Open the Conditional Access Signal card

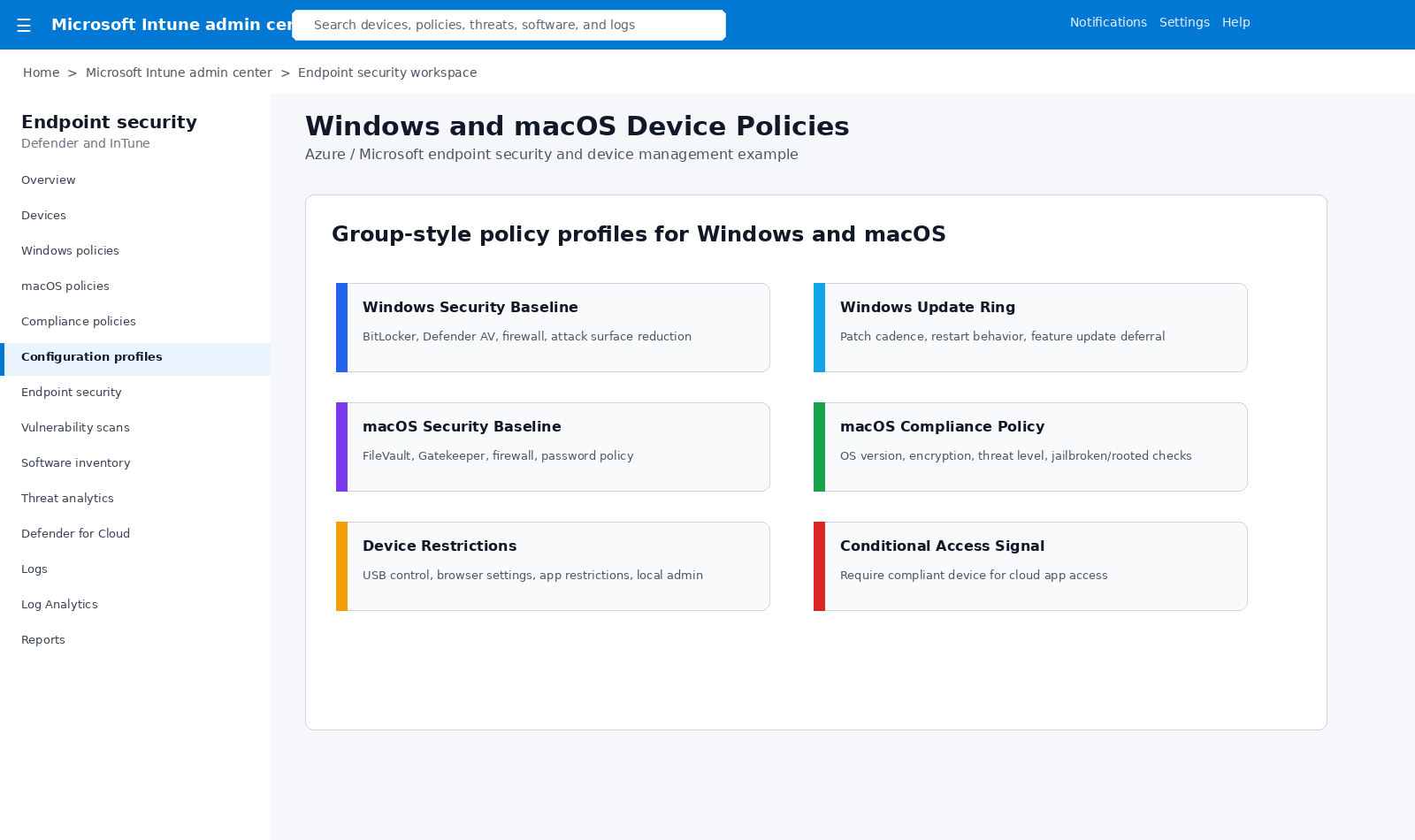click(x=1030, y=566)
